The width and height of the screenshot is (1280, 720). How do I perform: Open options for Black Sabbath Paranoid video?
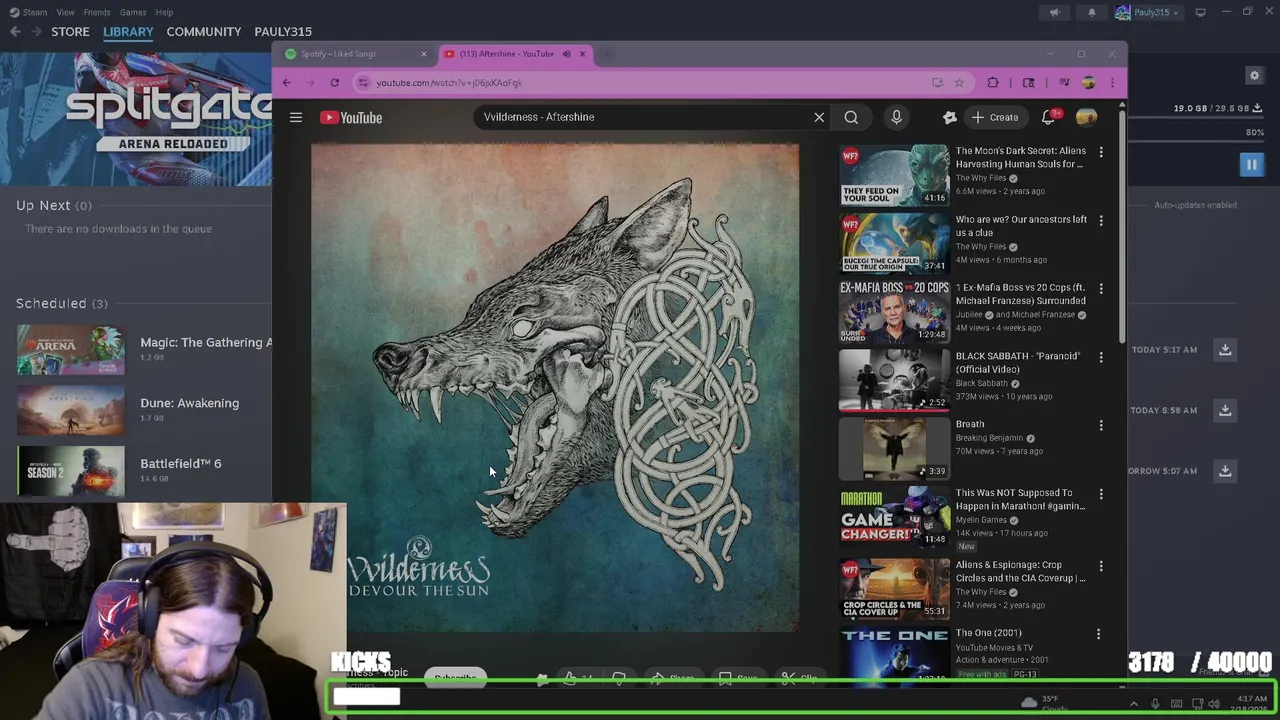pos(1101,357)
